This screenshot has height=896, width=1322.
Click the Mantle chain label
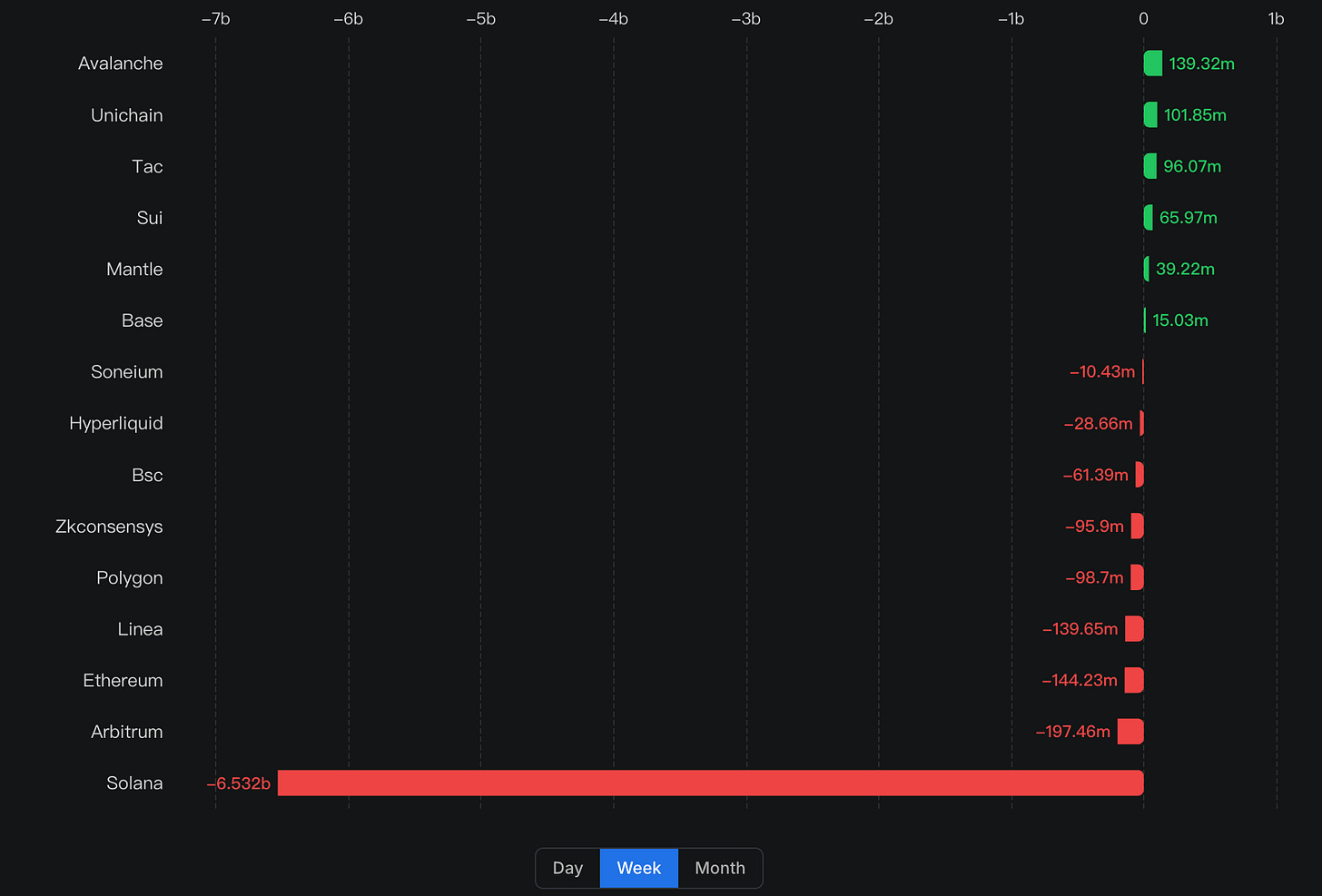[x=134, y=270]
